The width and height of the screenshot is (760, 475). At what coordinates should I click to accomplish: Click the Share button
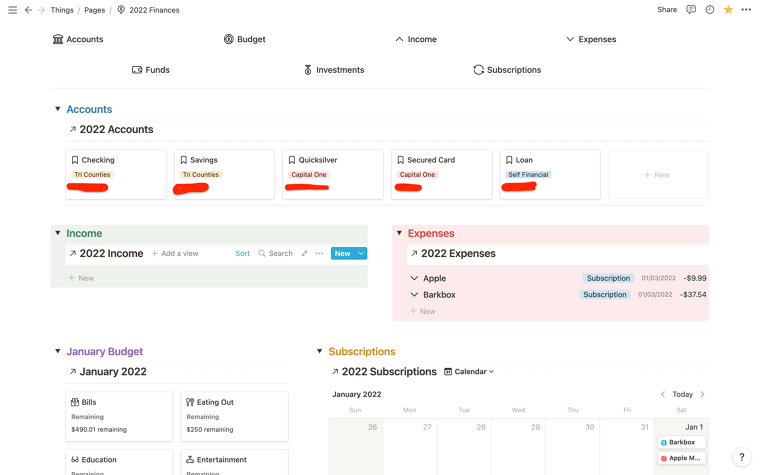(667, 10)
